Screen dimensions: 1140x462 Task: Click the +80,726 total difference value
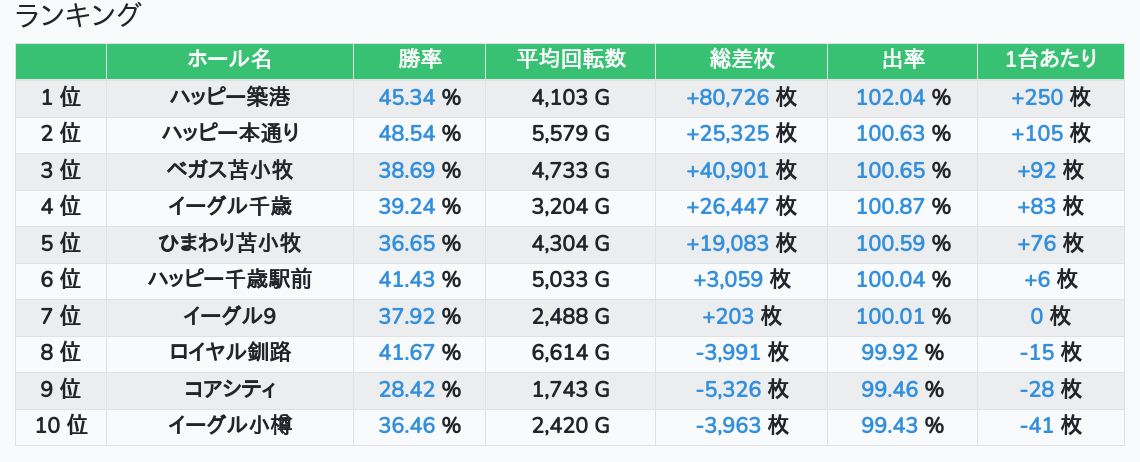727,97
